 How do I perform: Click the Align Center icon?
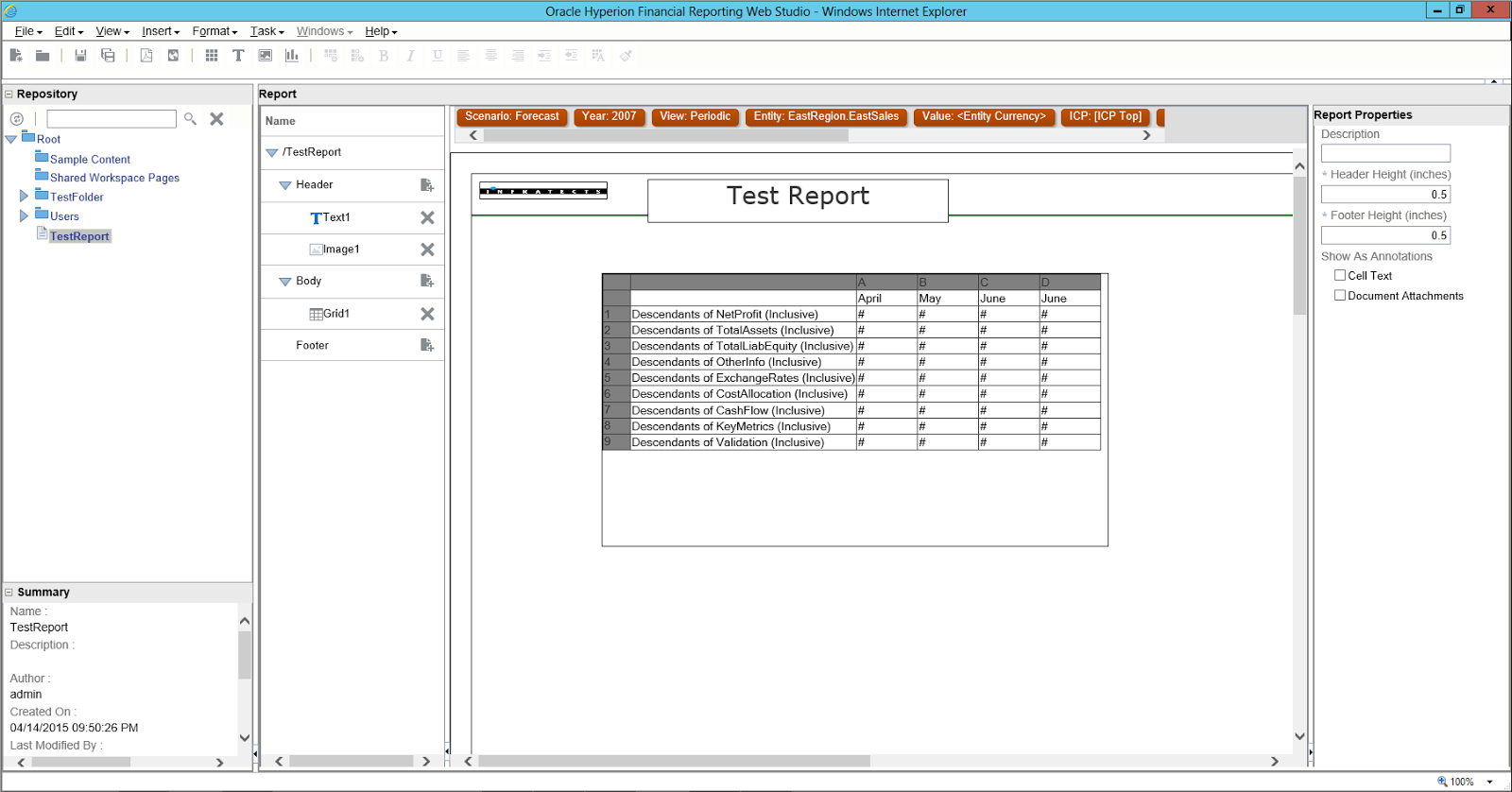click(x=490, y=56)
